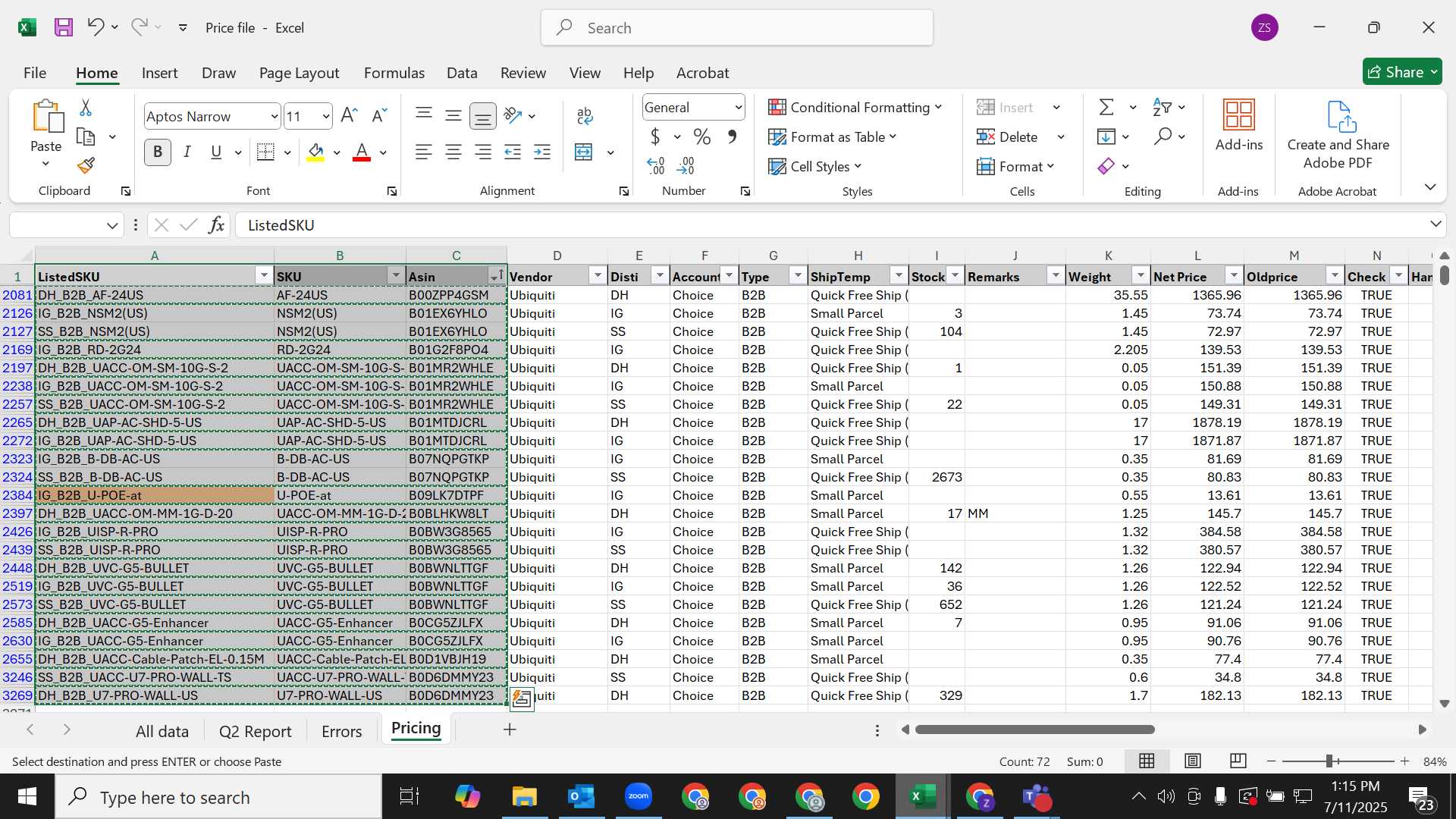Click the Paste Options smart tag
1456x819 pixels.
(x=522, y=698)
